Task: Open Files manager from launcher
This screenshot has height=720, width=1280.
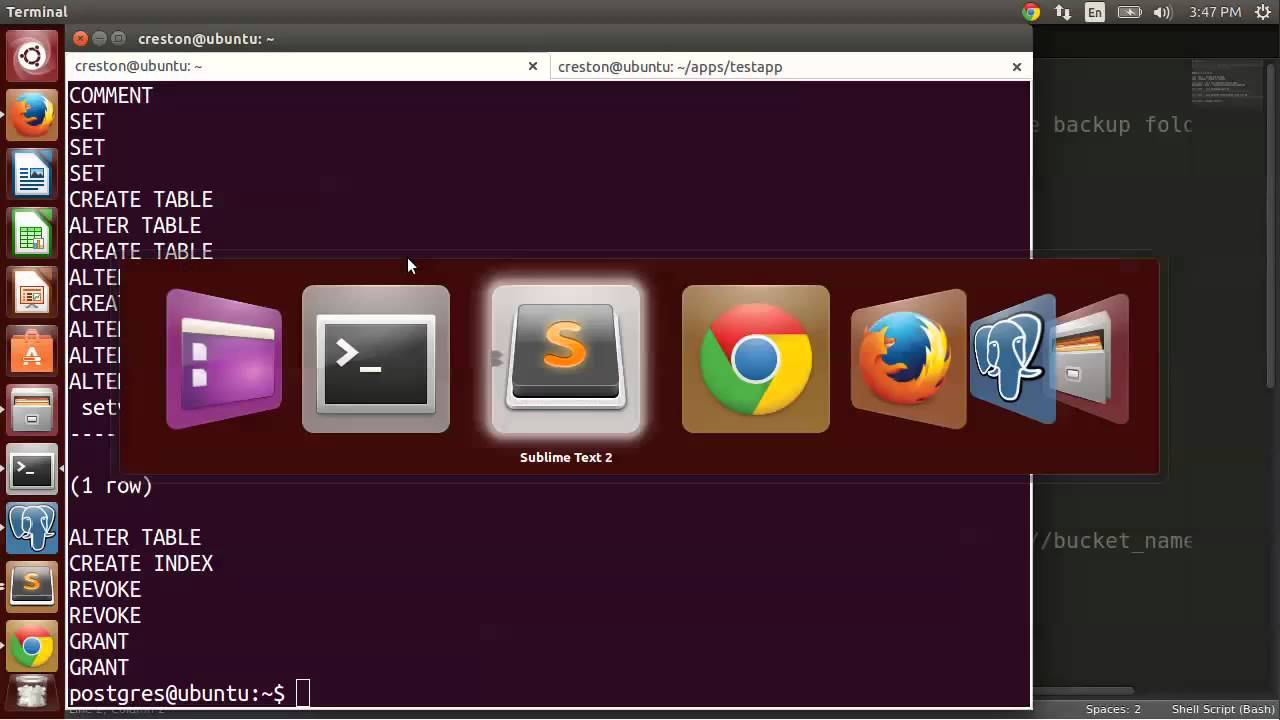Action: point(32,411)
